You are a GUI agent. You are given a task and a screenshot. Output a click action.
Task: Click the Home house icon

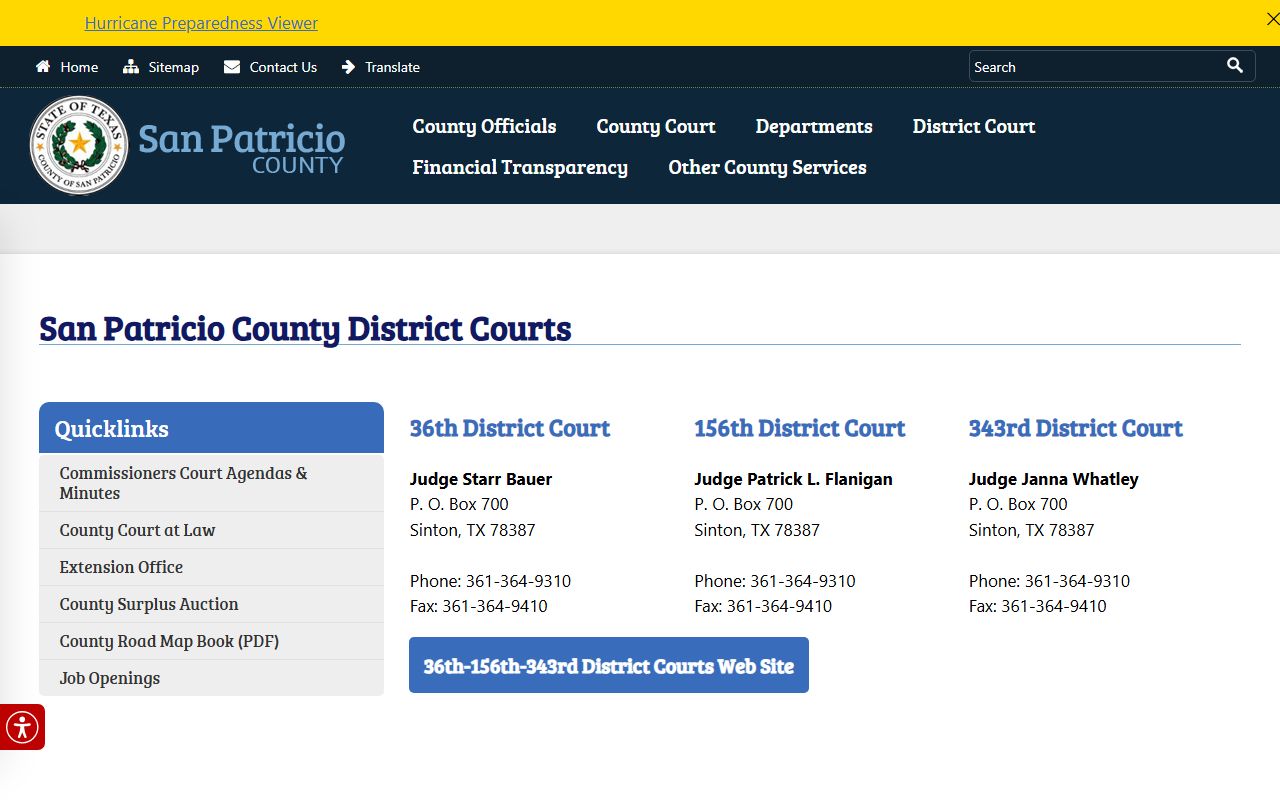coord(43,67)
